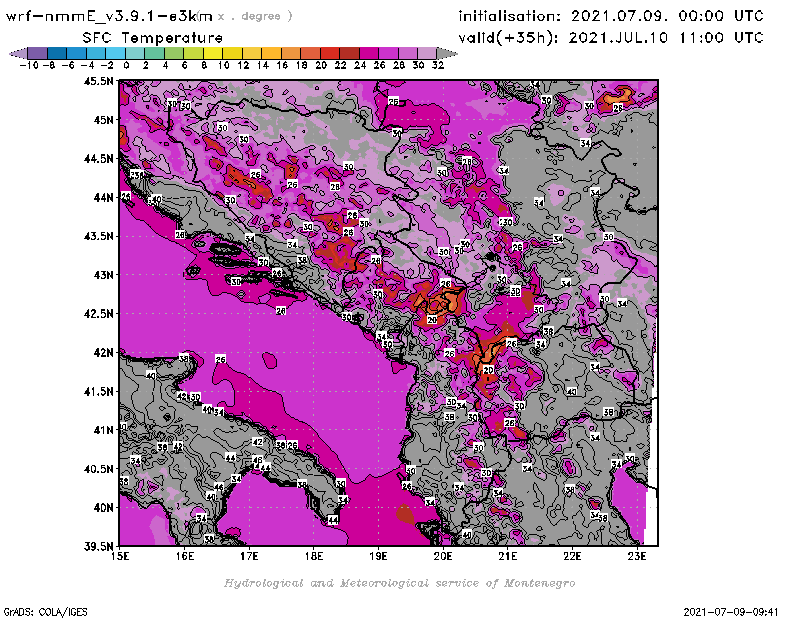Click the yellow legend swatch between 8 and 10
Viewport: 800px width, 618px height.
pyautogui.click(x=213, y=53)
